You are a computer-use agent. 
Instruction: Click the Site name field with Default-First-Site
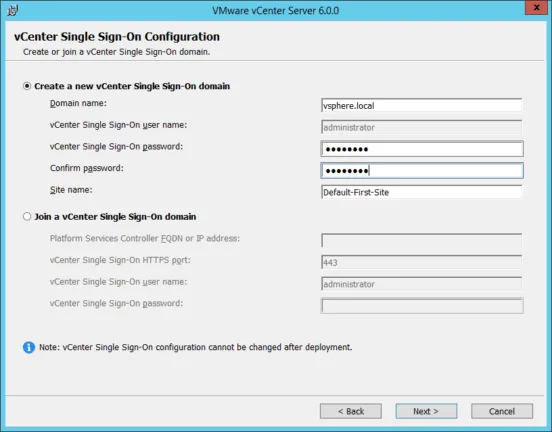(422, 192)
